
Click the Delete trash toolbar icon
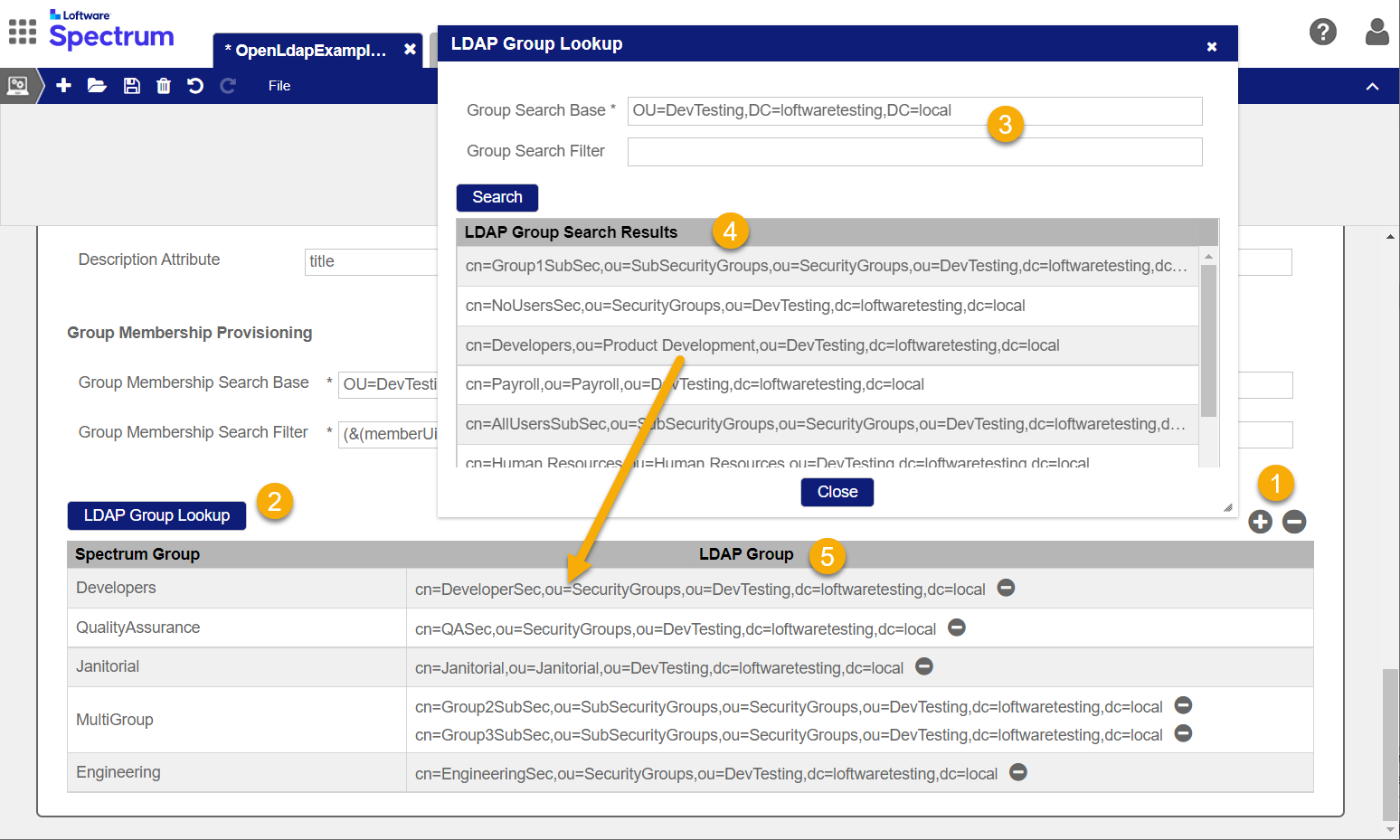[x=164, y=85]
